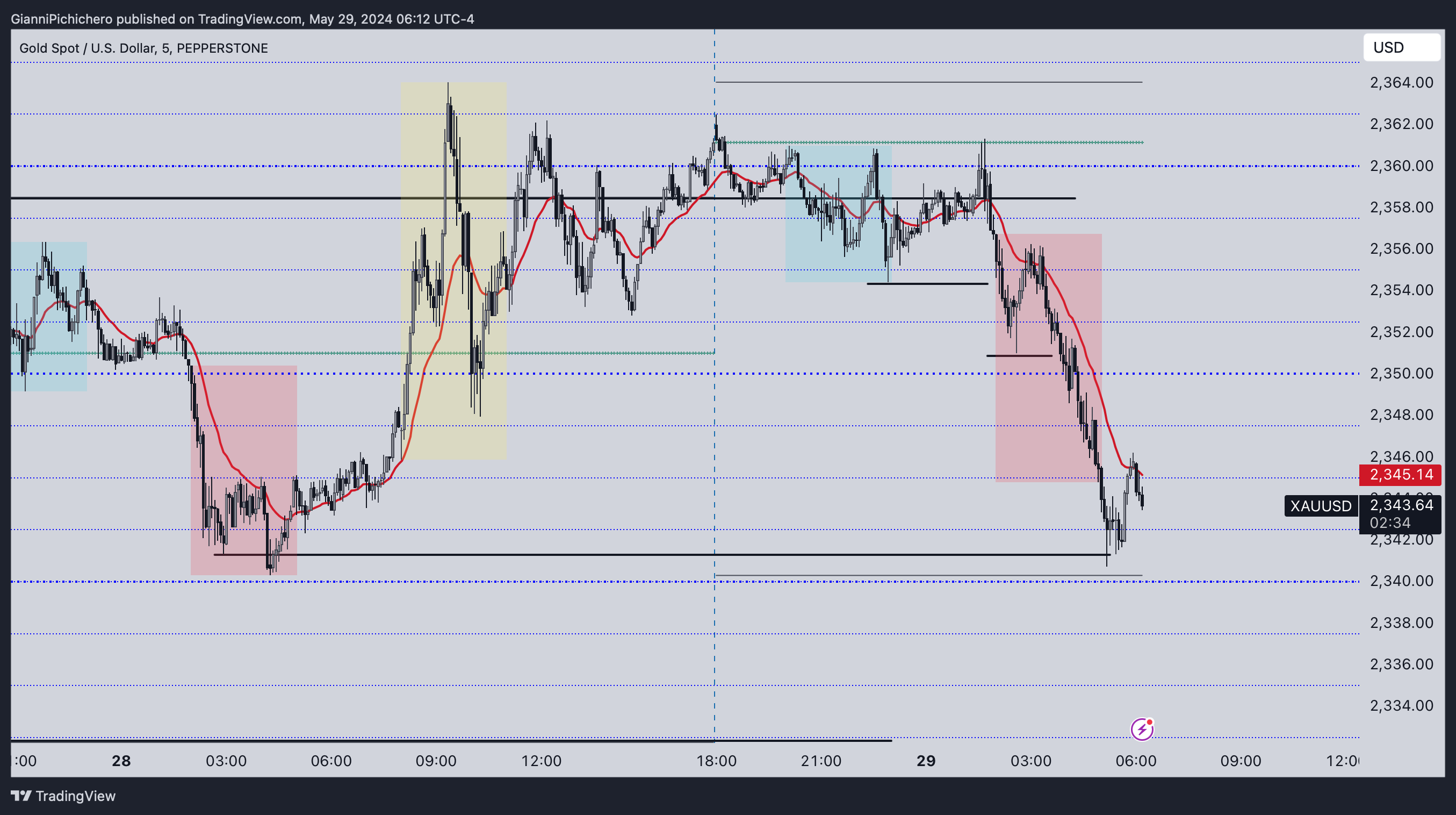1456x815 pixels.
Task: Click the XAUUSD symbol label
Action: tap(1321, 506)
